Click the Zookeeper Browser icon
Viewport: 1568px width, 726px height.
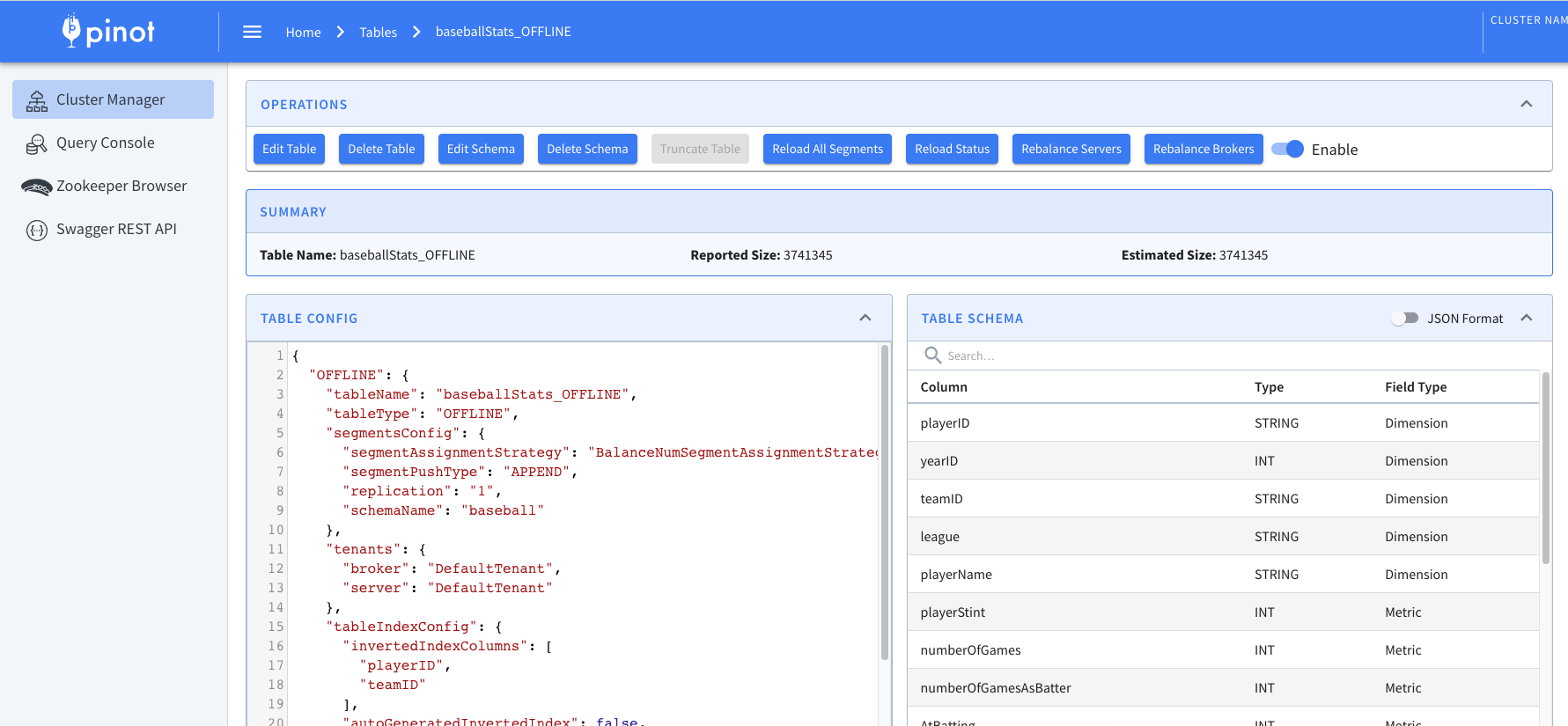click(x=37, y=187)
